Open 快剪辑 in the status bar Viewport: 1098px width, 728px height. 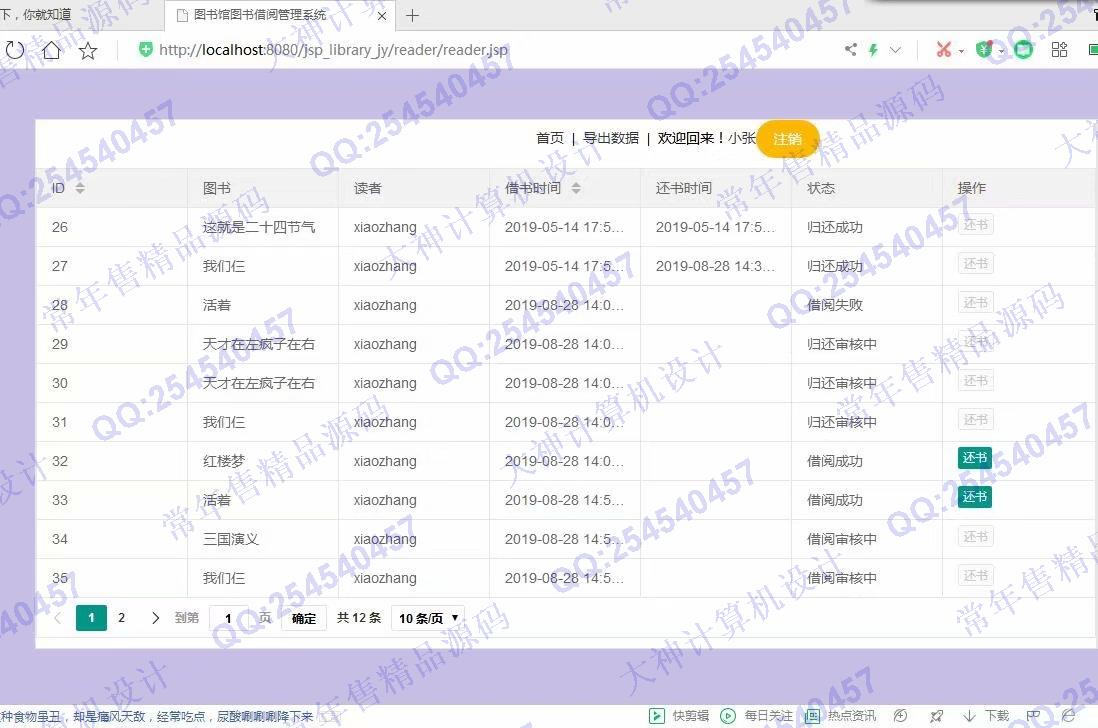pyautogui.click(x=679, y=715)
